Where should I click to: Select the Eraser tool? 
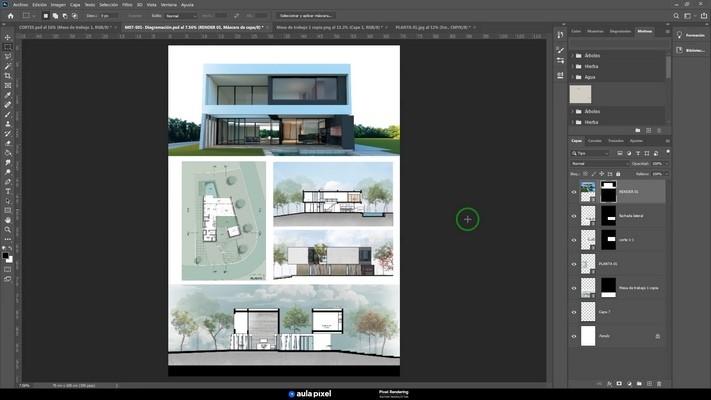8,143
